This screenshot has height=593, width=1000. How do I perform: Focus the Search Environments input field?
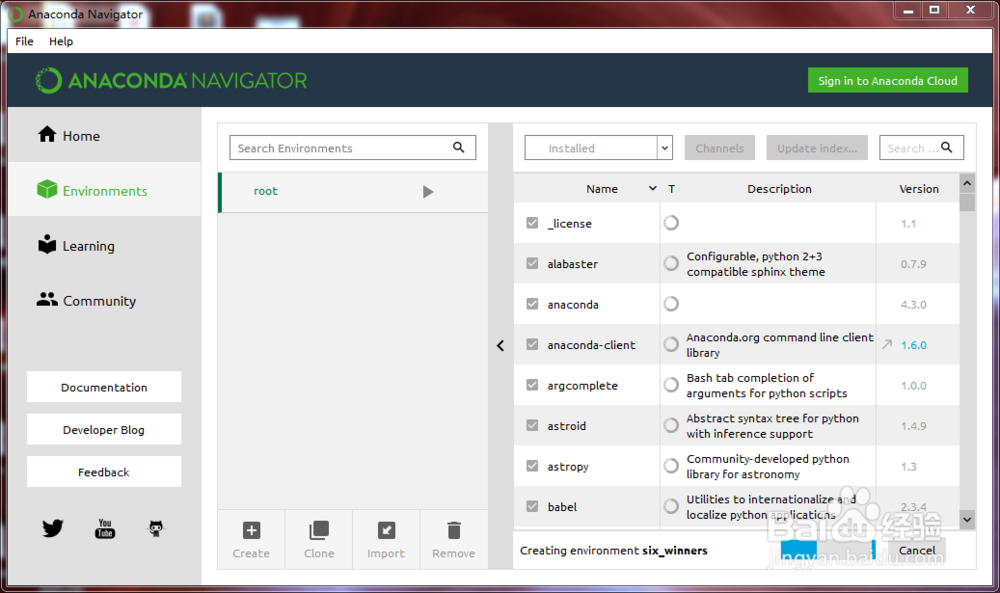353,148
